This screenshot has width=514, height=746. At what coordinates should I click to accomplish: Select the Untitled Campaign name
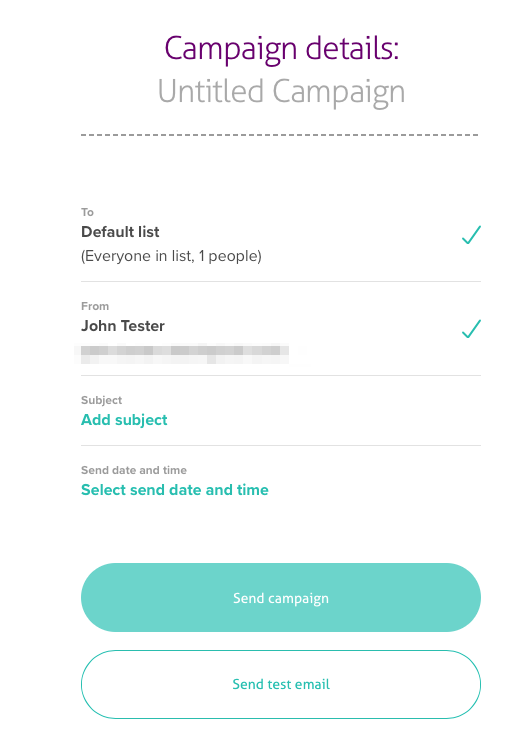[x=281, y=92]
